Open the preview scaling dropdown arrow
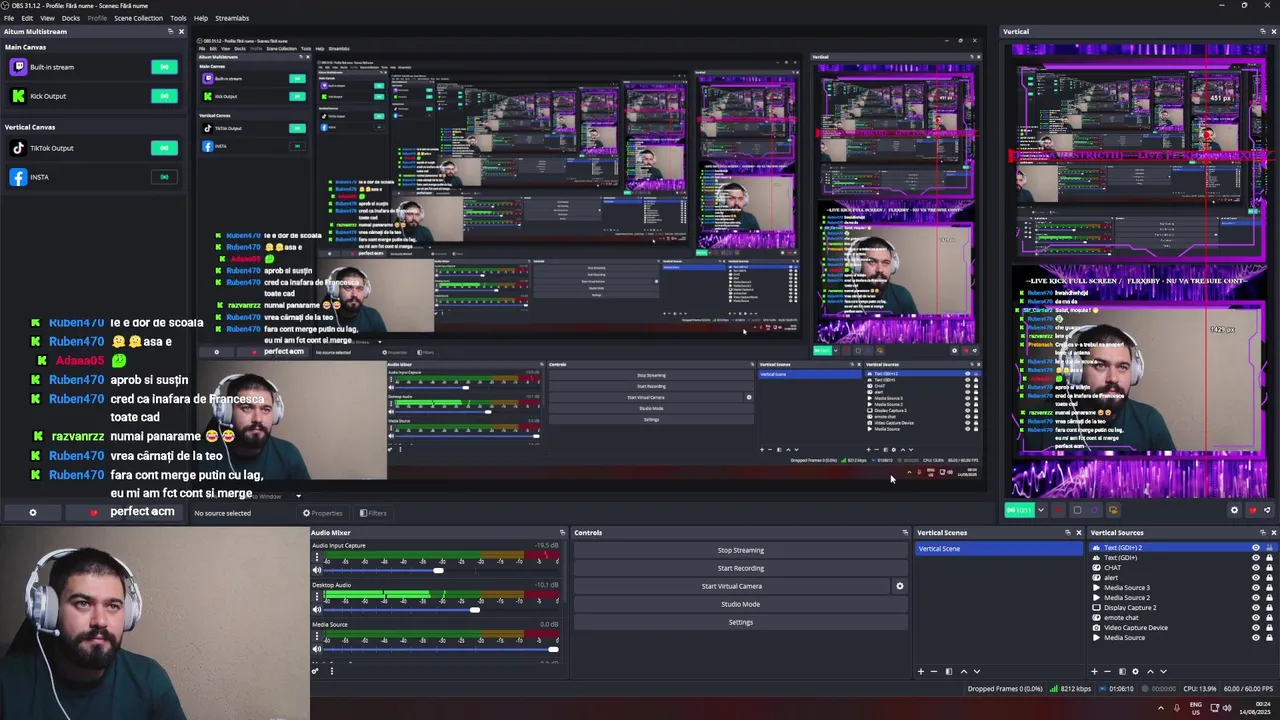 click(x=298, y=496)
